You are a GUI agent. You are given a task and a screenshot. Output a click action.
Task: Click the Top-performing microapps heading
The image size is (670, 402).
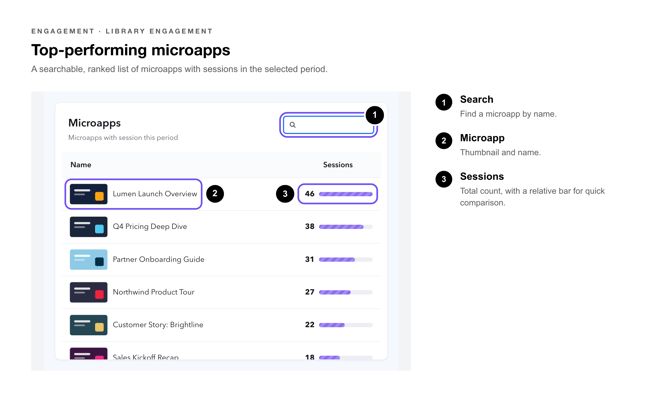[x=131, y=50]
